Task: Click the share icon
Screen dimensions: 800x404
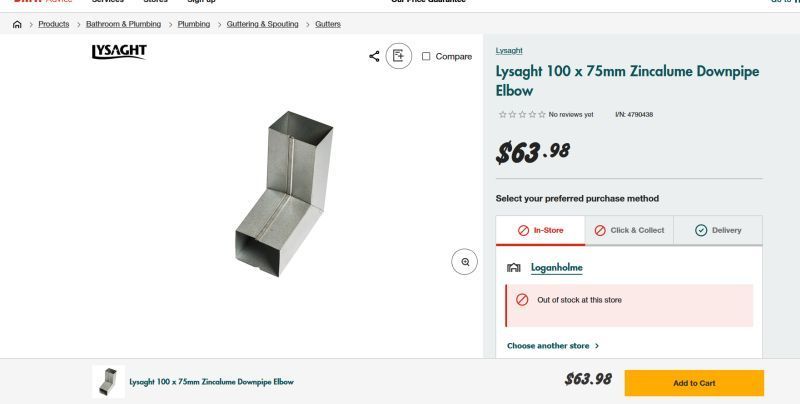Action: [x=374, y=56]
